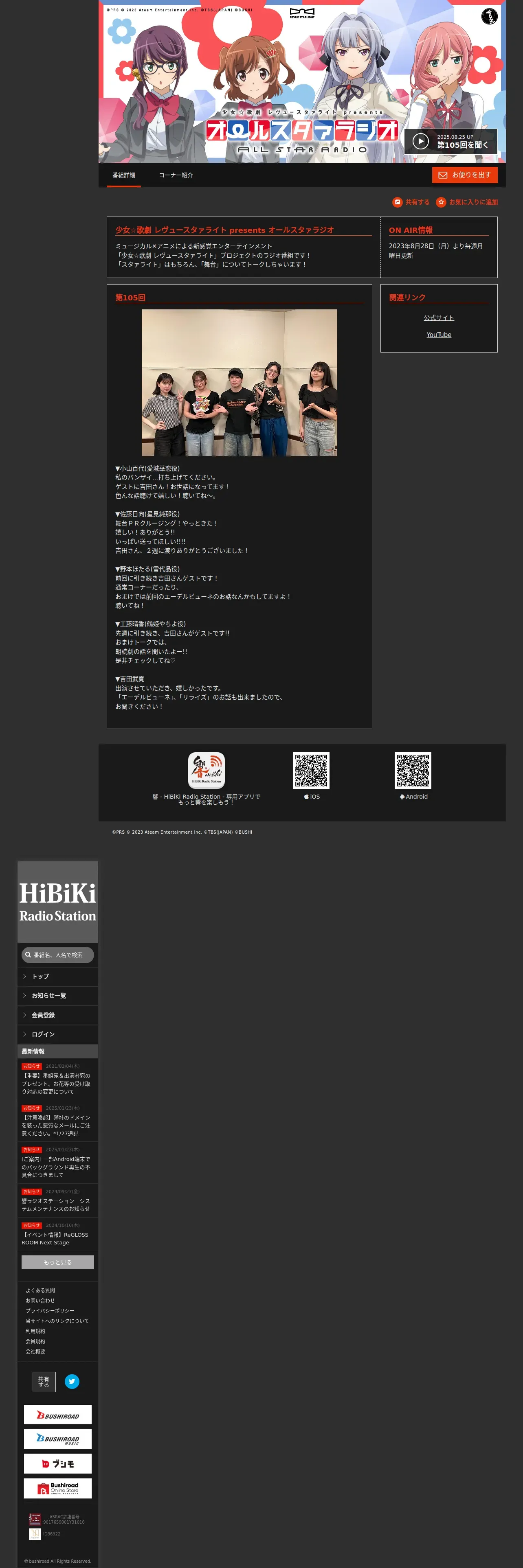
Task: Click the search magnifier icon
Action: coord(28,955)
